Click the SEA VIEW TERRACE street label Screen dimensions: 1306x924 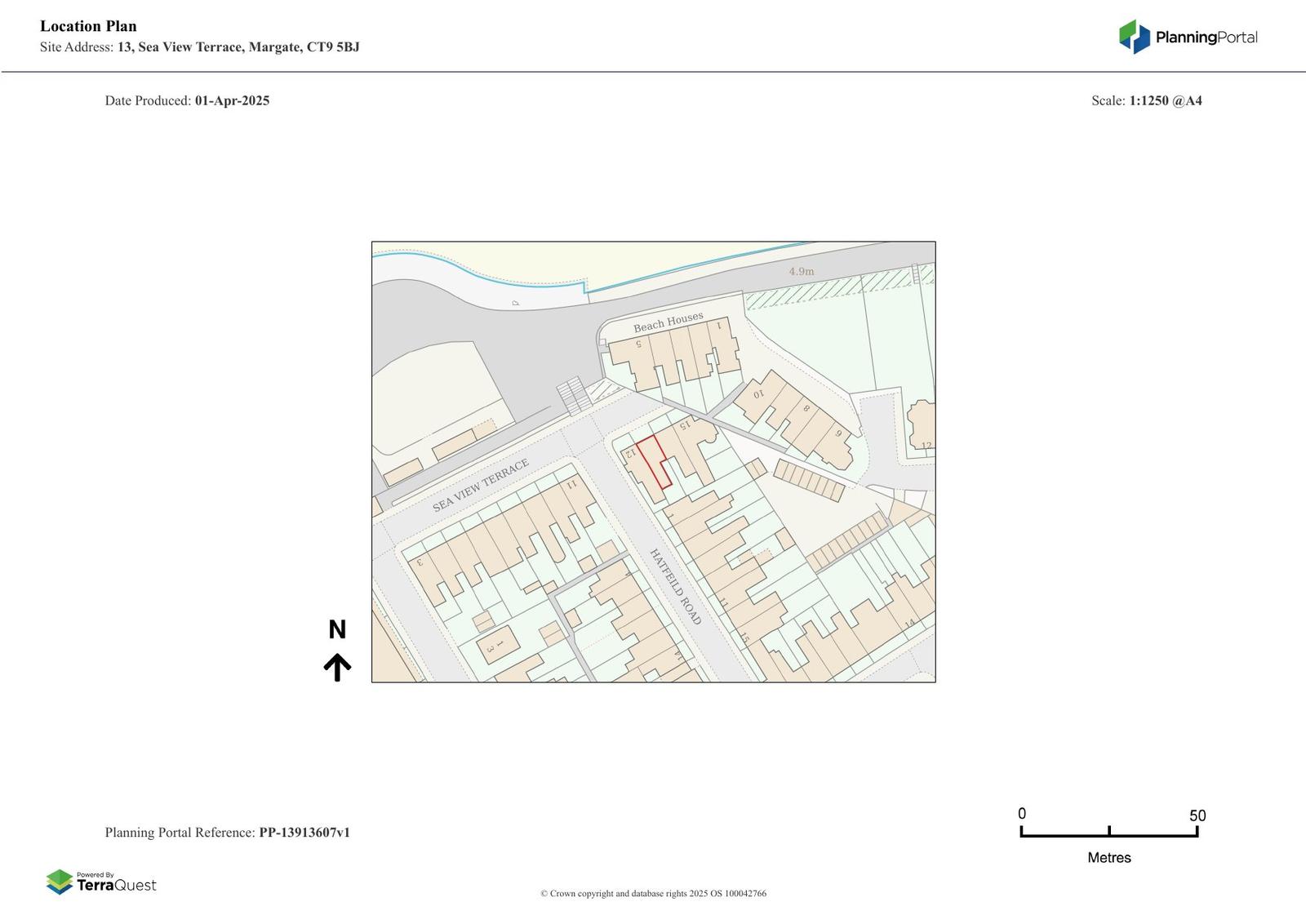(481, 485)
